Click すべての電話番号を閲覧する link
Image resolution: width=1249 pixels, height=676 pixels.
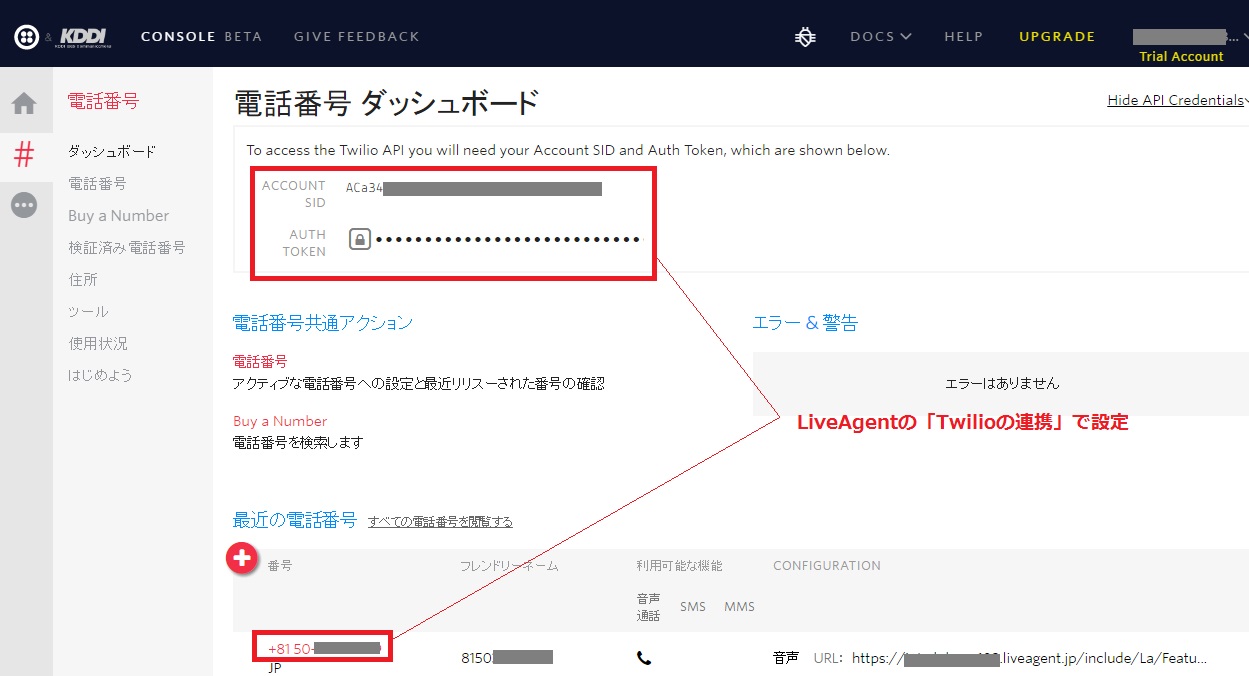tap(440, 521)
